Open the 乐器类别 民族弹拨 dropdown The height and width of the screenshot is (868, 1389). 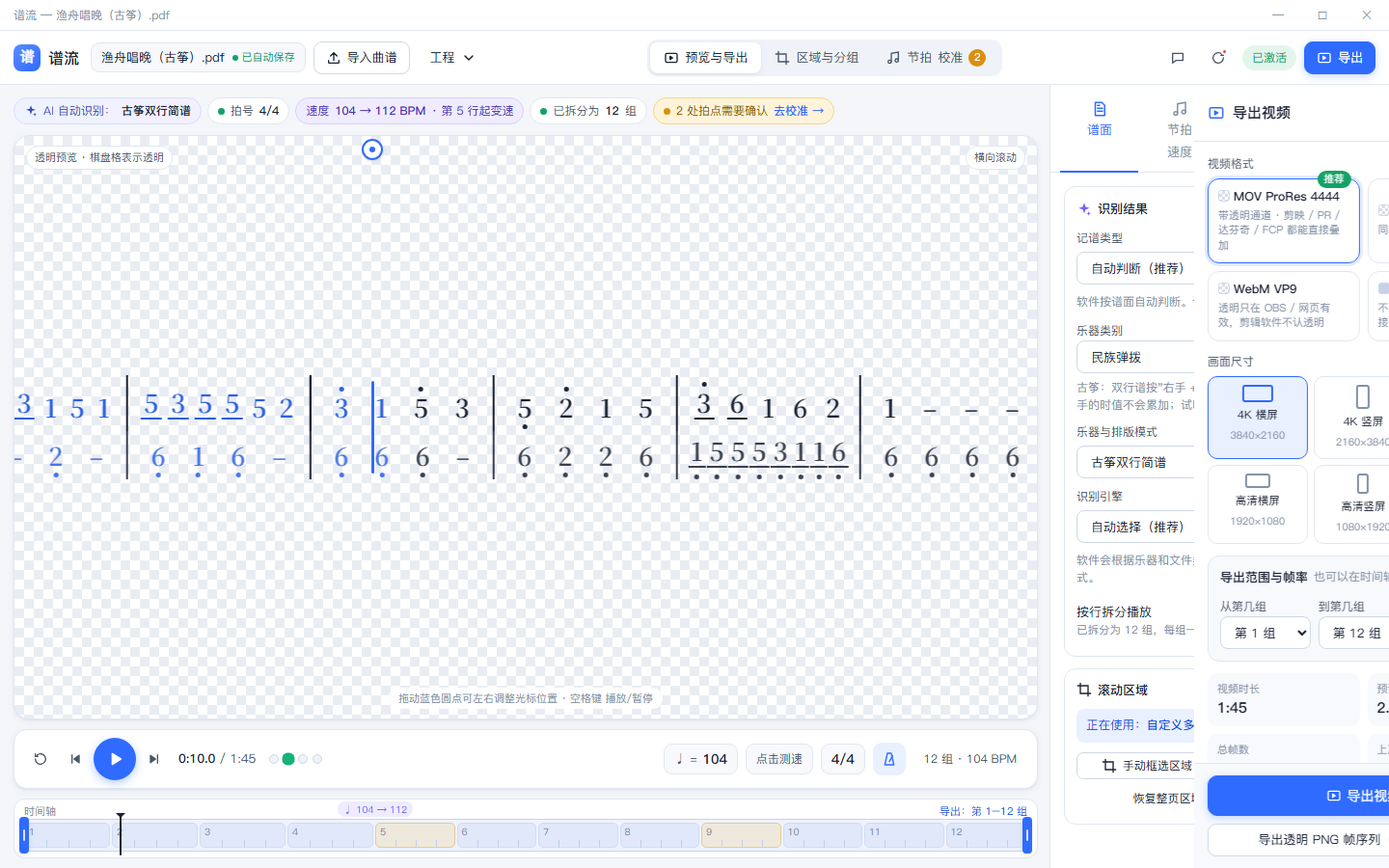(x=1136, y=358)
